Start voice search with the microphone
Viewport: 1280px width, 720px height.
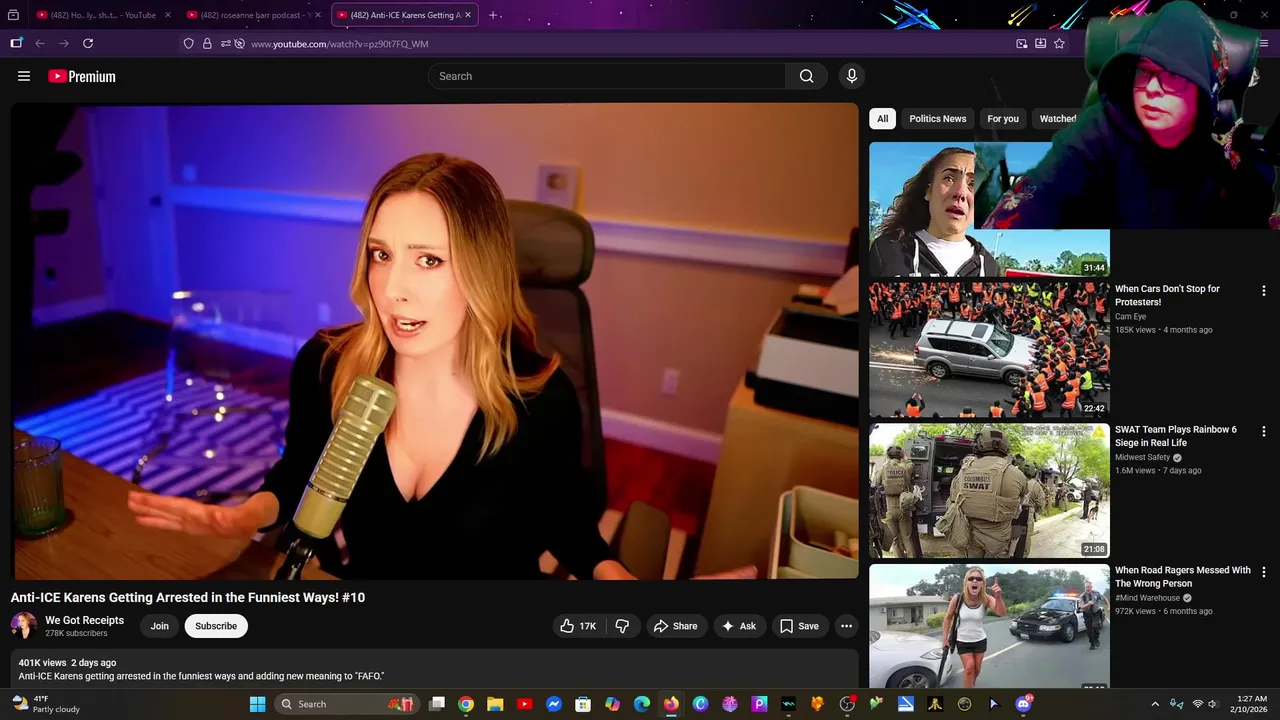[852, 76]
